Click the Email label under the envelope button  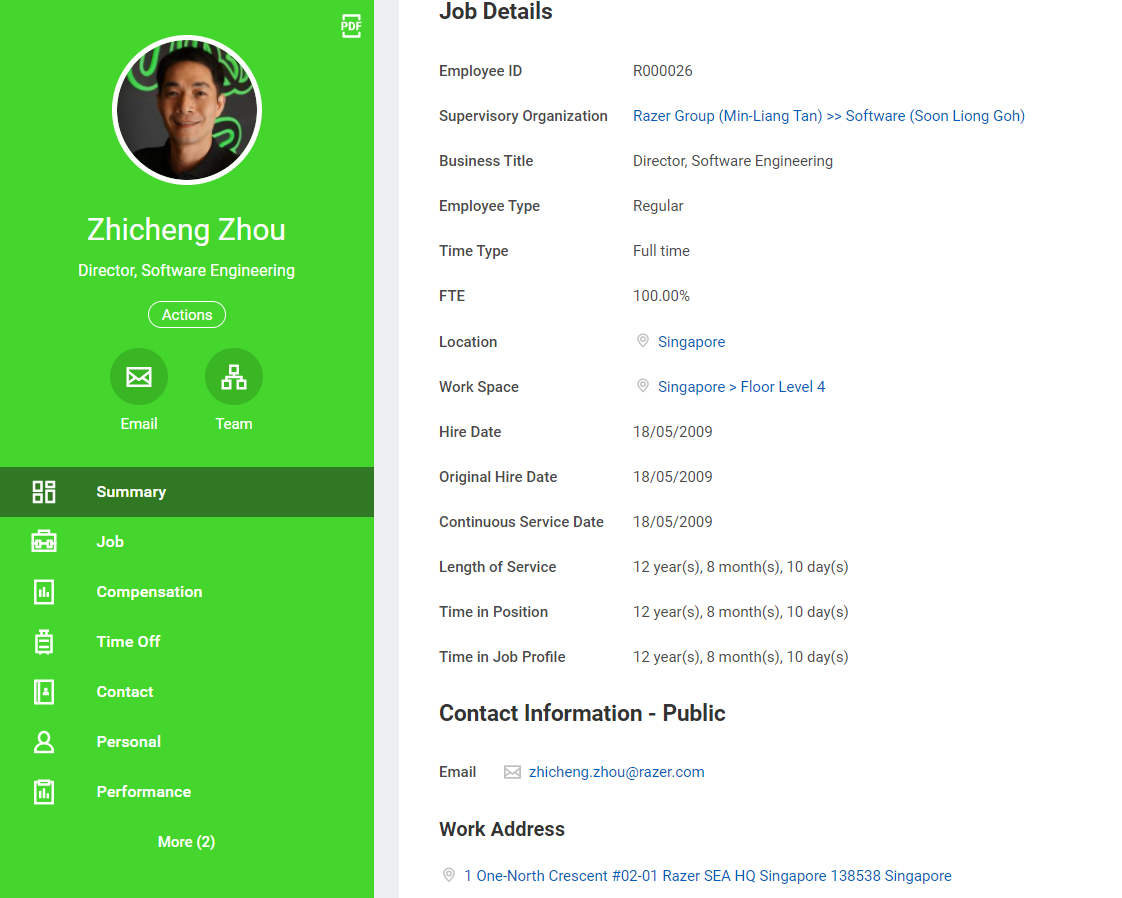pos(139,424)
